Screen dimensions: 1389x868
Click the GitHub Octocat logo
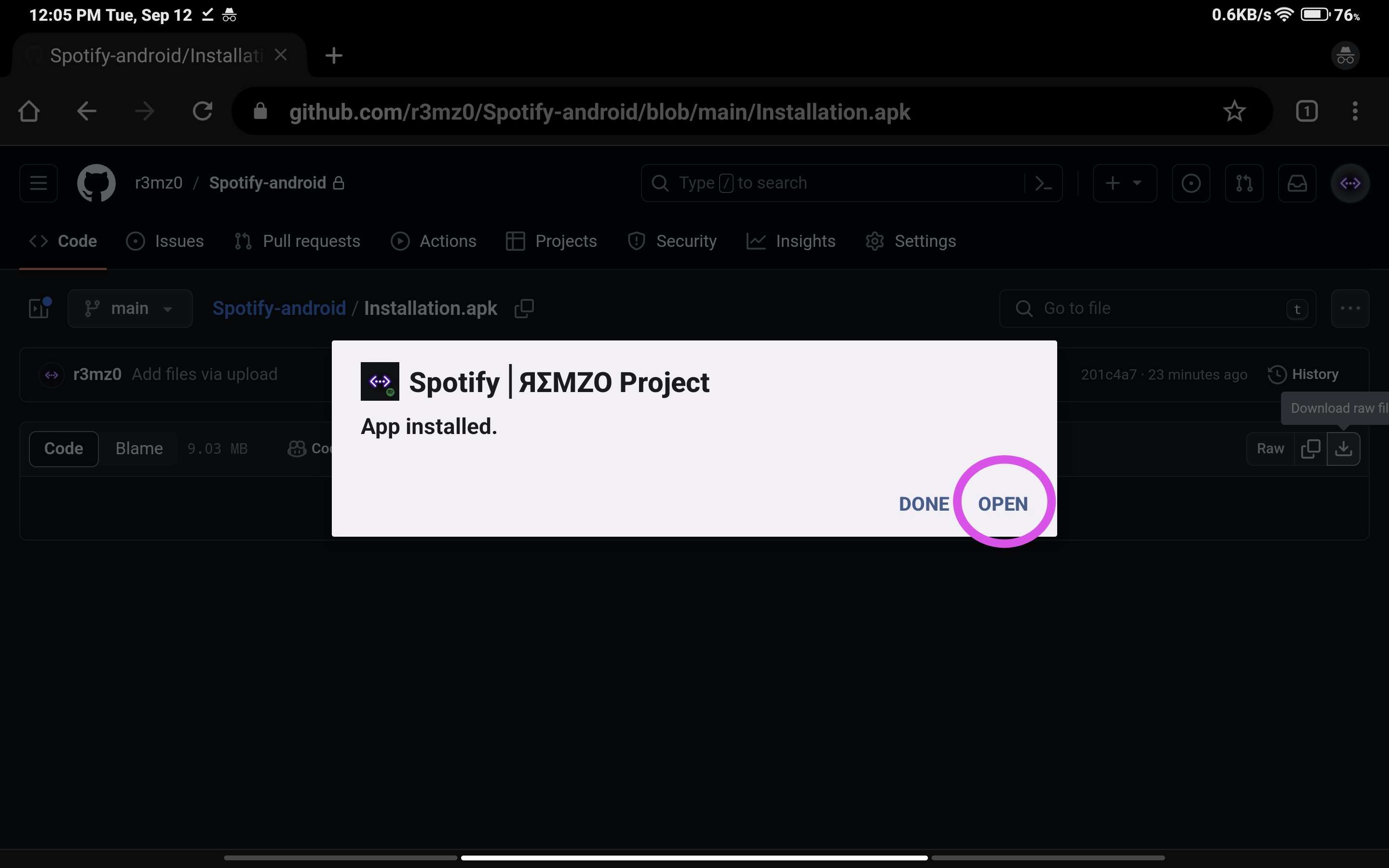(x=96, y=183)
